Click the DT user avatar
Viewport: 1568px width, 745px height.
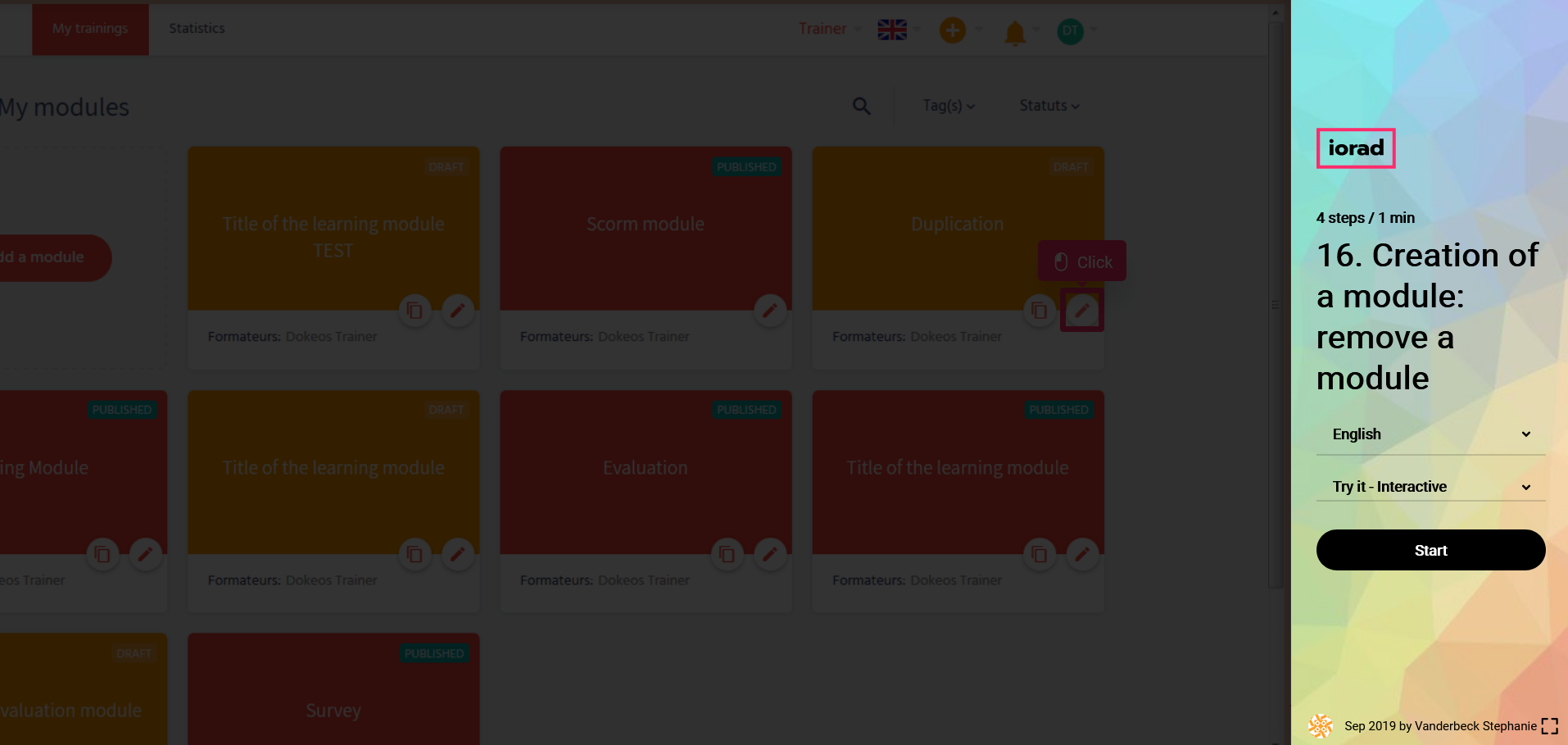point(1070,31)
